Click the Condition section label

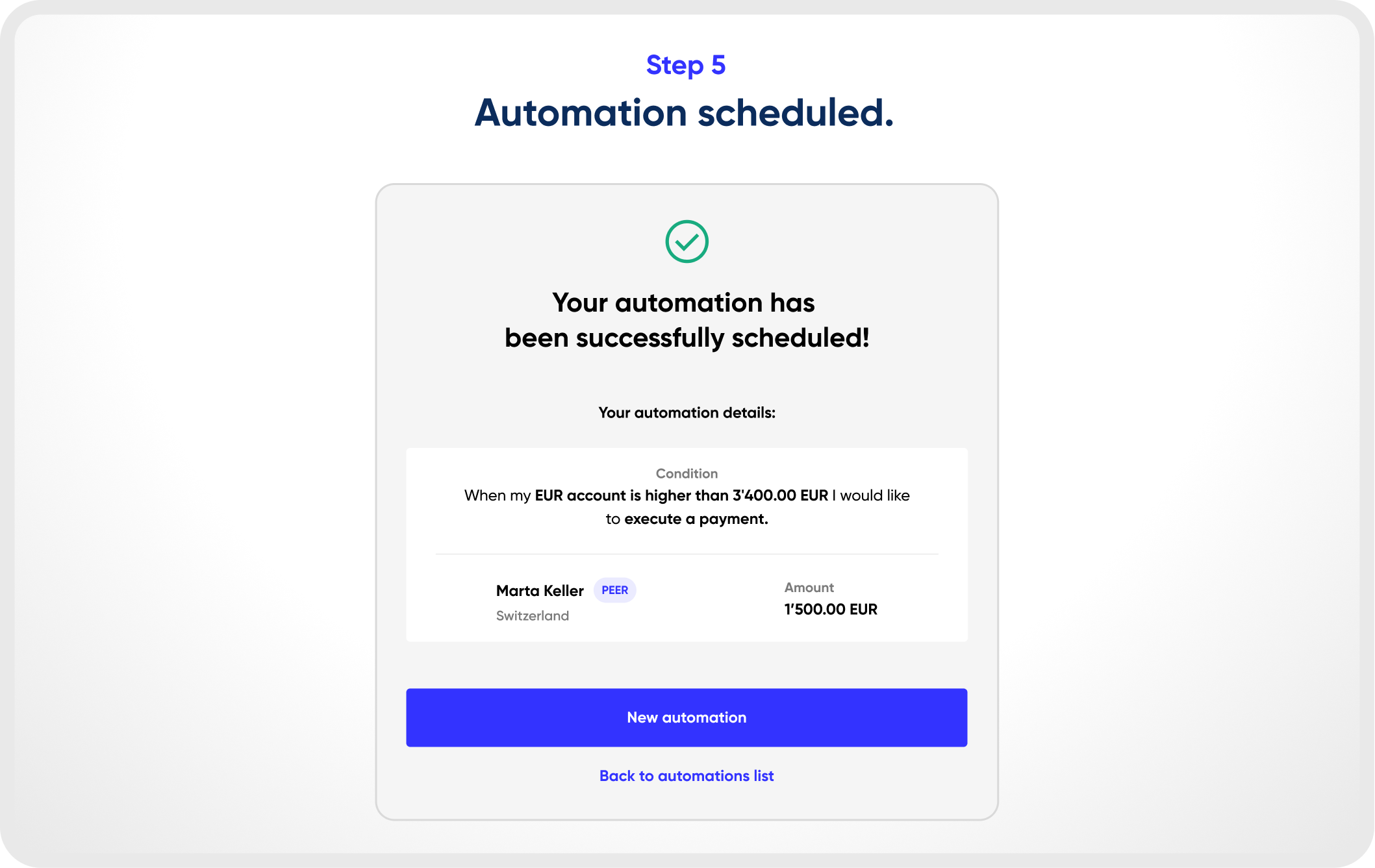687,473
